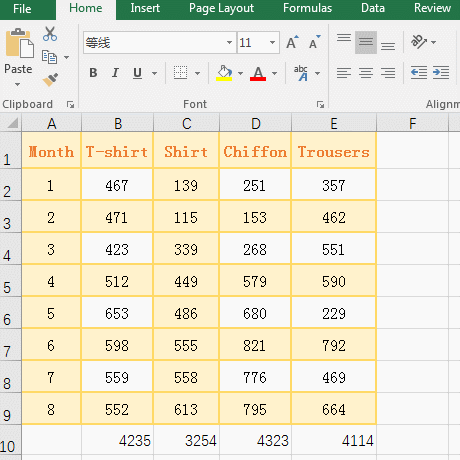Open the Clipboard dialog launcher
Image resolution: width=460 pixels, height=460 pixels.
pos(70,105)
